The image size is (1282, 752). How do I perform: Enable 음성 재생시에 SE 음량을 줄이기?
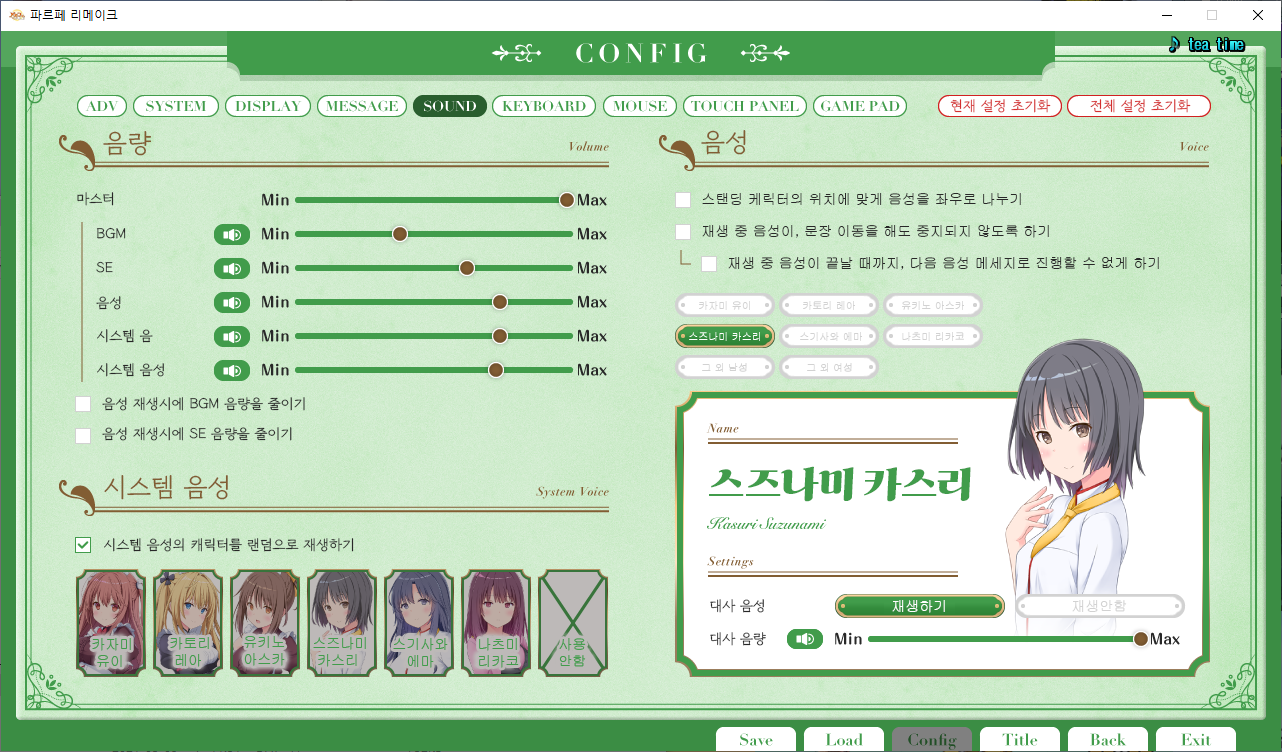point(83,435)
